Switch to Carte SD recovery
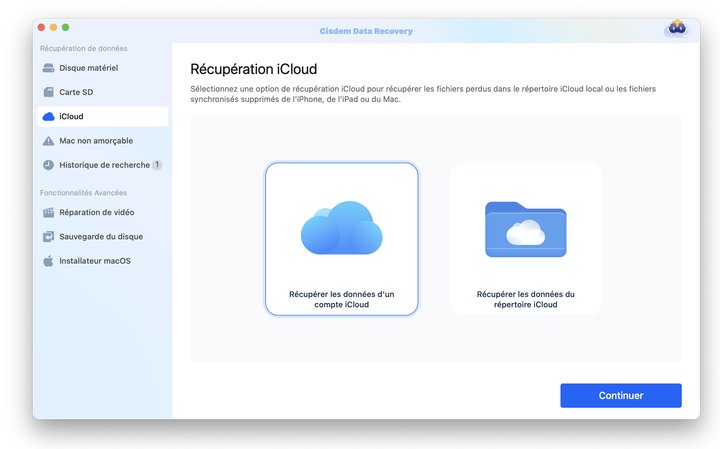This screenshot has width=720, height=449. pos(102,92)
